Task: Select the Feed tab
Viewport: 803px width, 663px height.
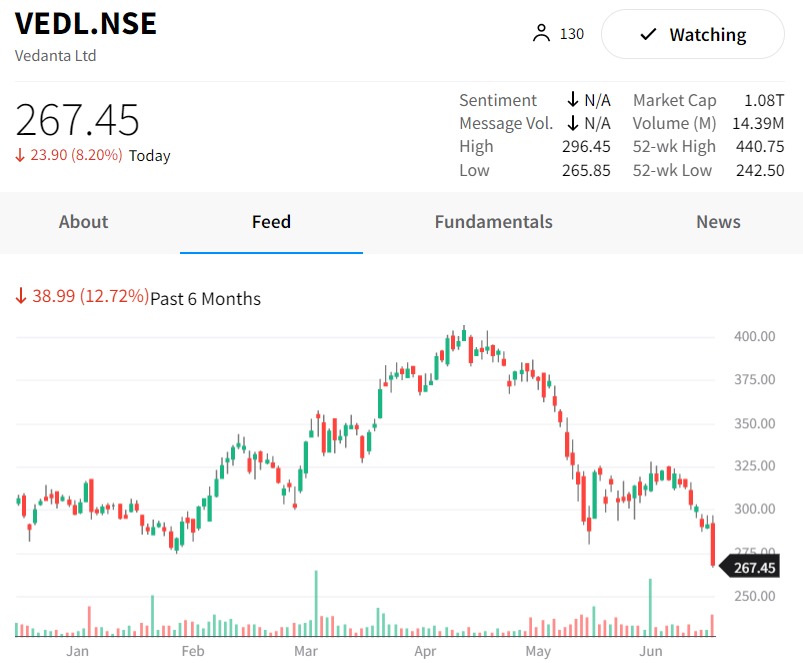Action: pyautogui.click(x=271, y=222)
